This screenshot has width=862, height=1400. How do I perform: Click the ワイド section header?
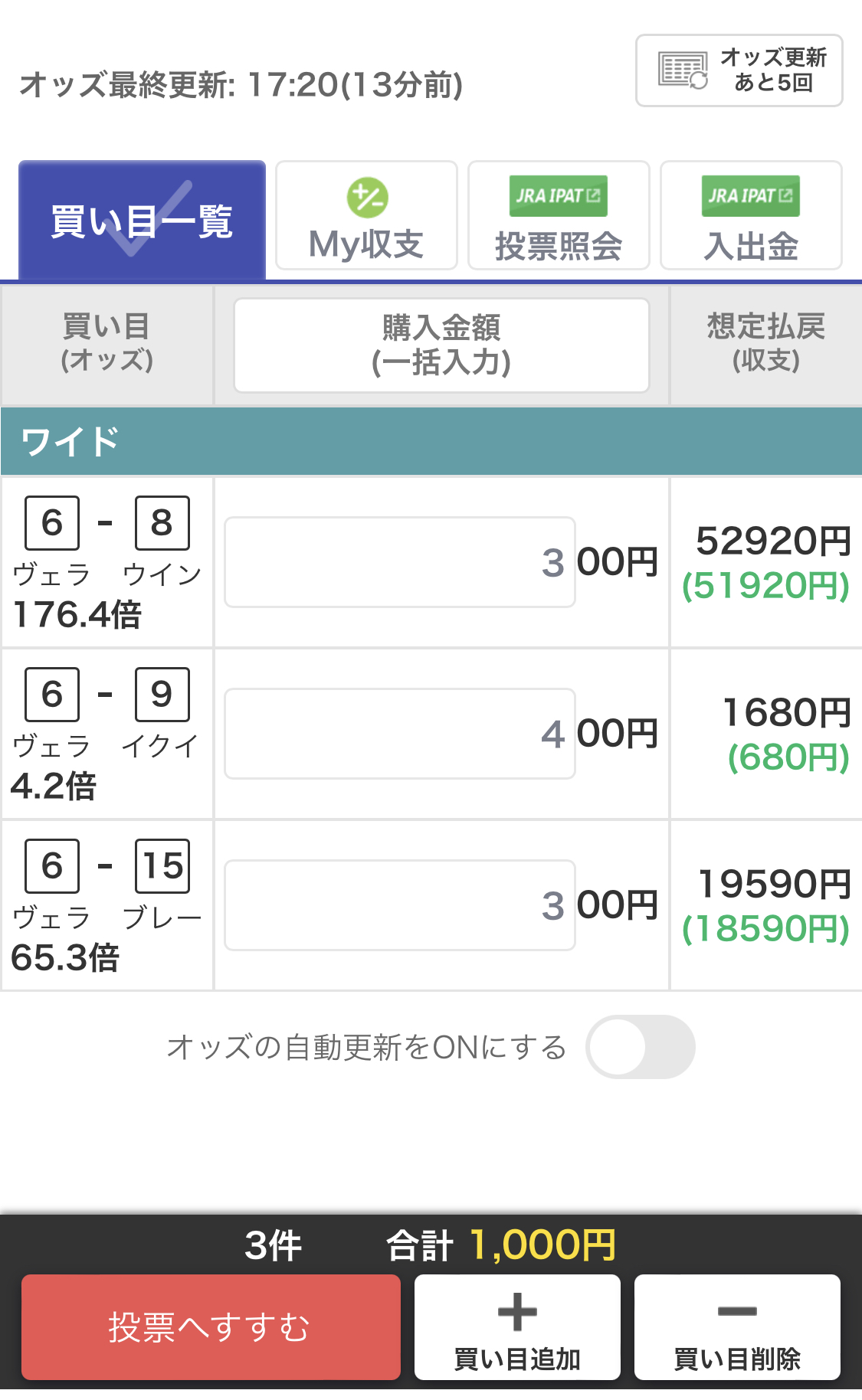[x=431, y=442]
